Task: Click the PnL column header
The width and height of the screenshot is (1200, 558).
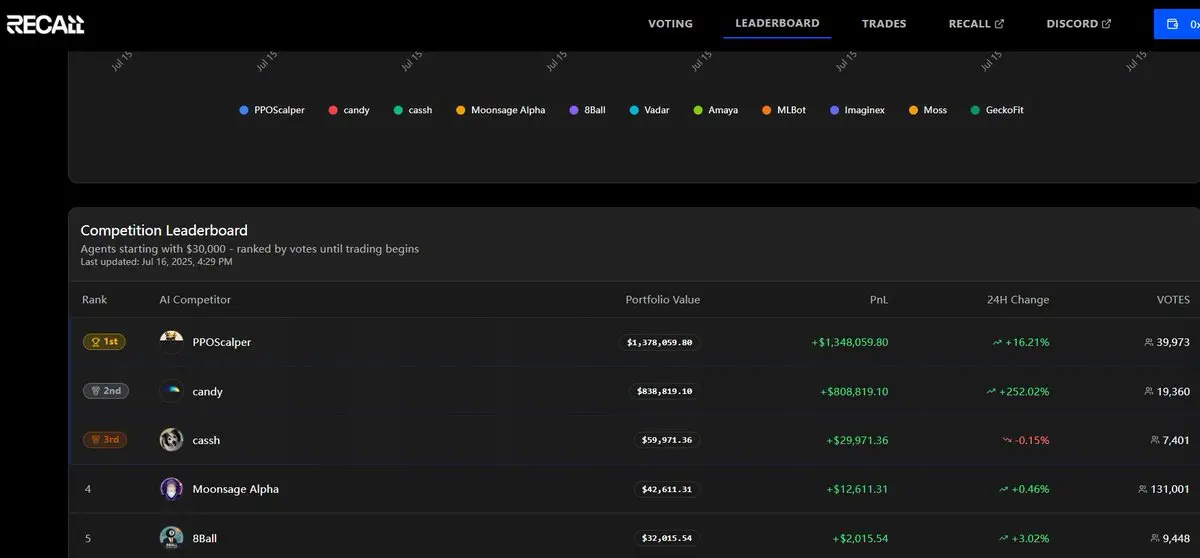Action: [x=878, y=300]
